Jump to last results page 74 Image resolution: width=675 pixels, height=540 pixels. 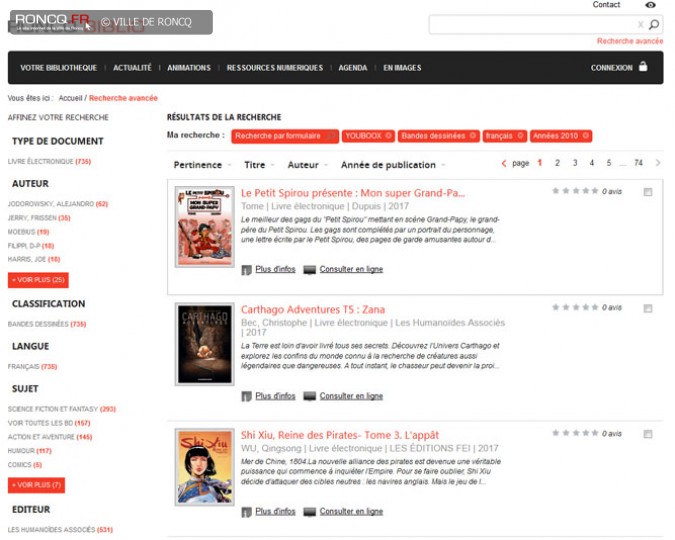pyautogui.click(x=638, y=163)
